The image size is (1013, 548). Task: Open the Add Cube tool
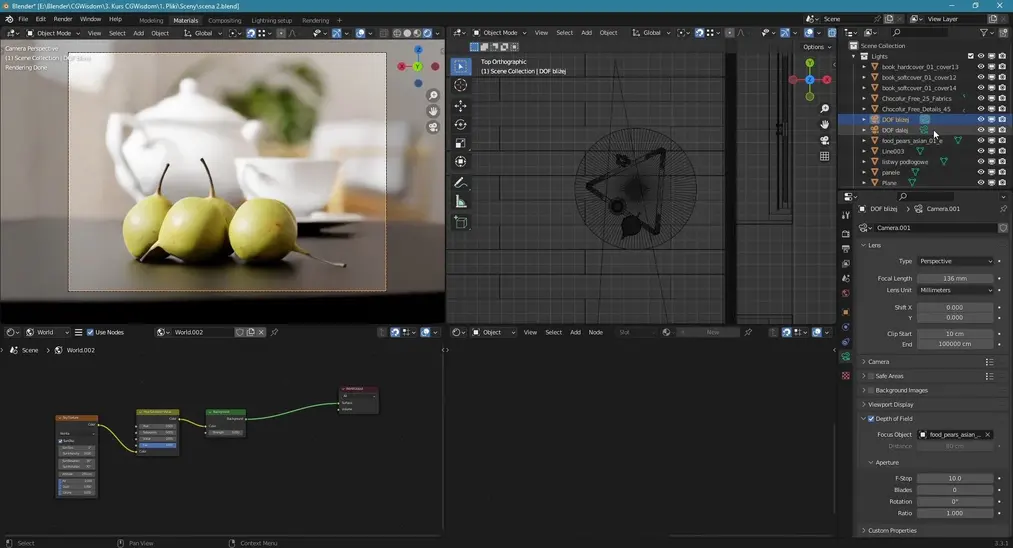[460, 222]
